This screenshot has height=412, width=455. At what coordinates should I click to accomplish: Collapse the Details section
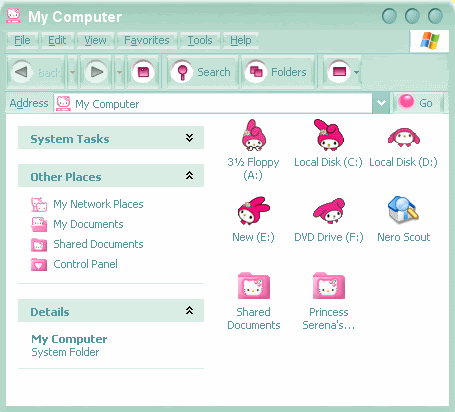pyautogui.click(x=189, y=310)
